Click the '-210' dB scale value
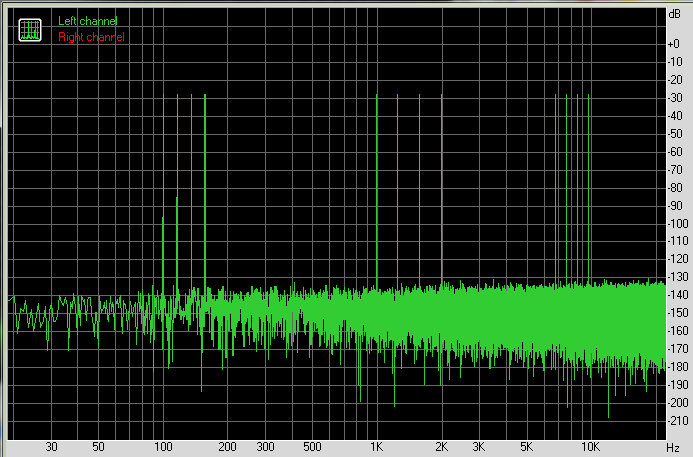This screenshot has width=693, height=457. coord(678,420)
